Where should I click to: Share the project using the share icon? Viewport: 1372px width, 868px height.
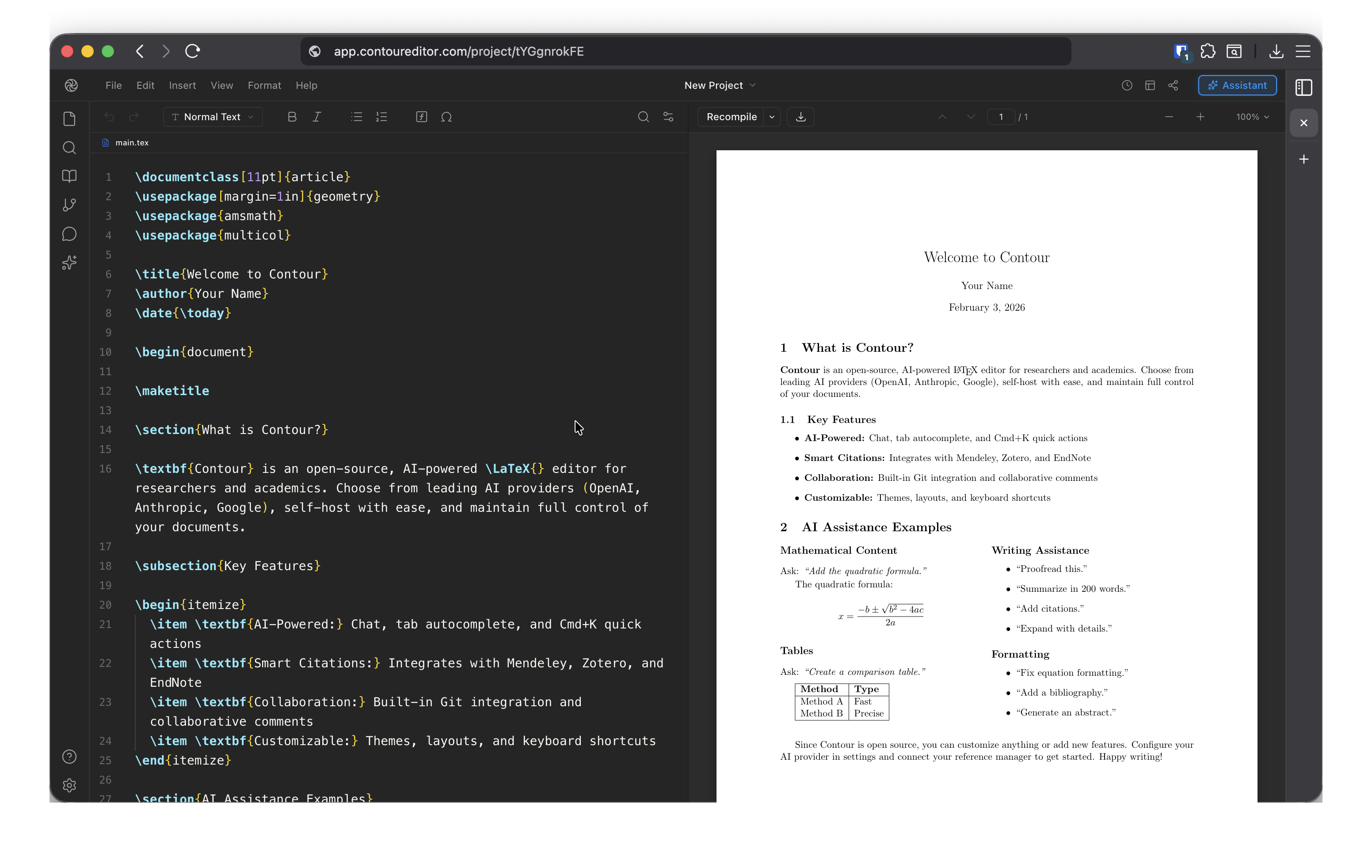point(1174,85)
